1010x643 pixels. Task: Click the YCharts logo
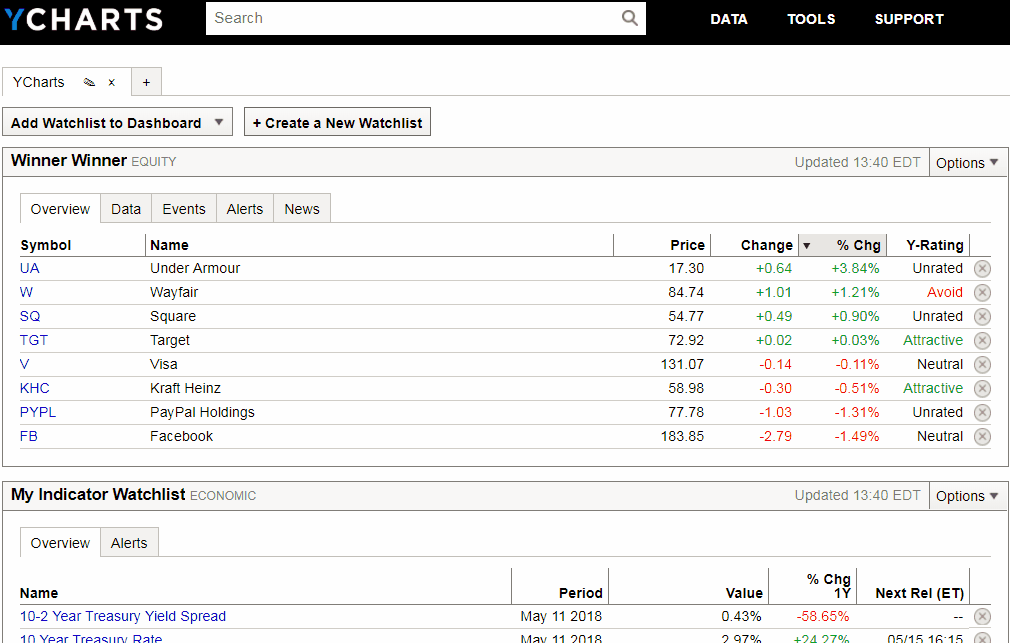83,19
